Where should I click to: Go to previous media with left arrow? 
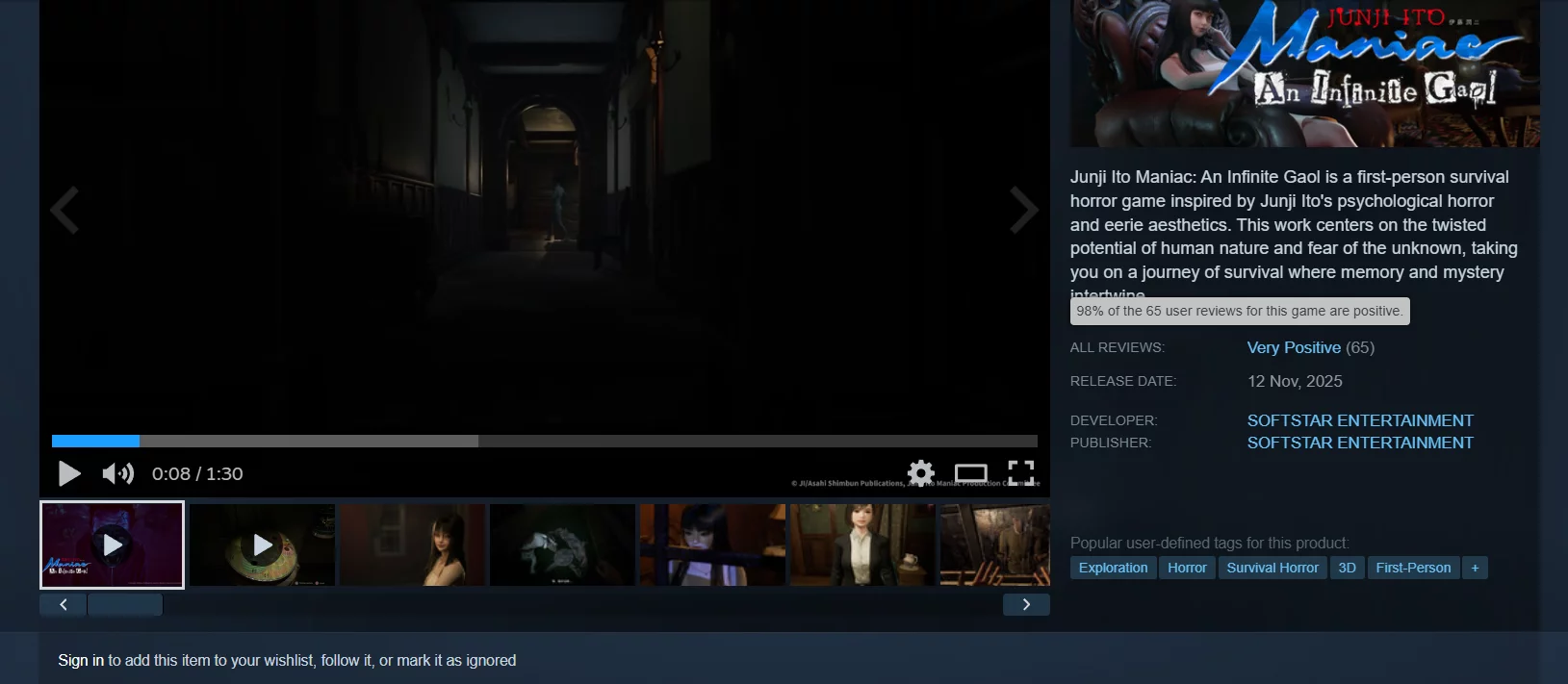64,211
